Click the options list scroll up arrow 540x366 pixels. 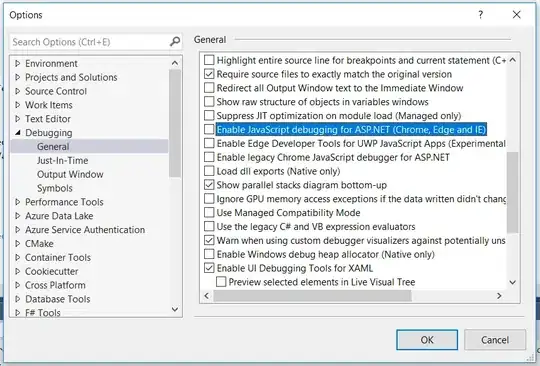(512, 60)
